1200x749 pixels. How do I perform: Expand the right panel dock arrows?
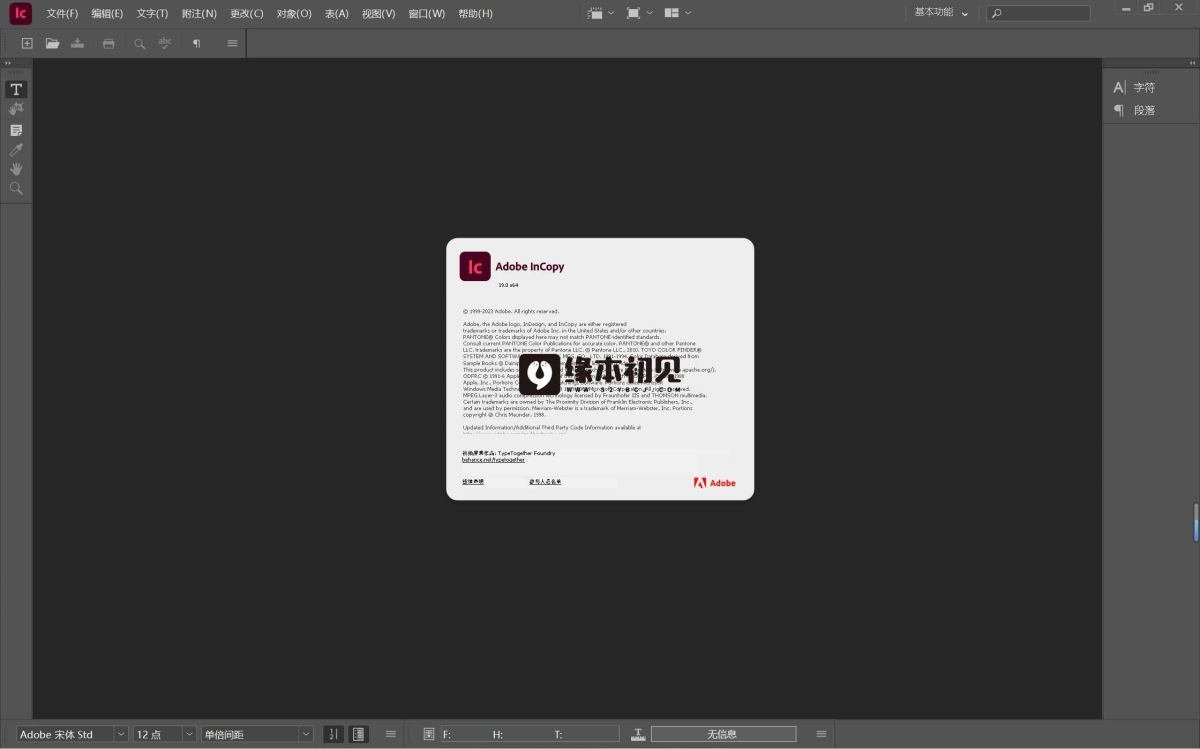pos(1192,62)
